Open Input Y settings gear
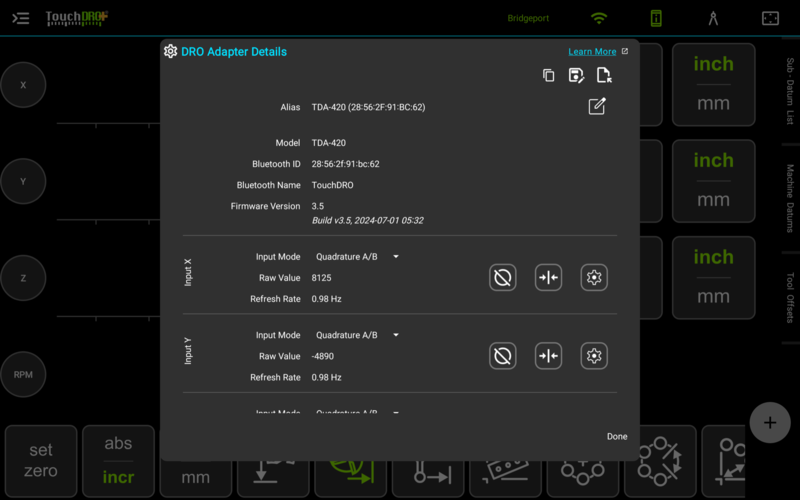This screenshot has width=800, height=500. (x=594, y=356)
